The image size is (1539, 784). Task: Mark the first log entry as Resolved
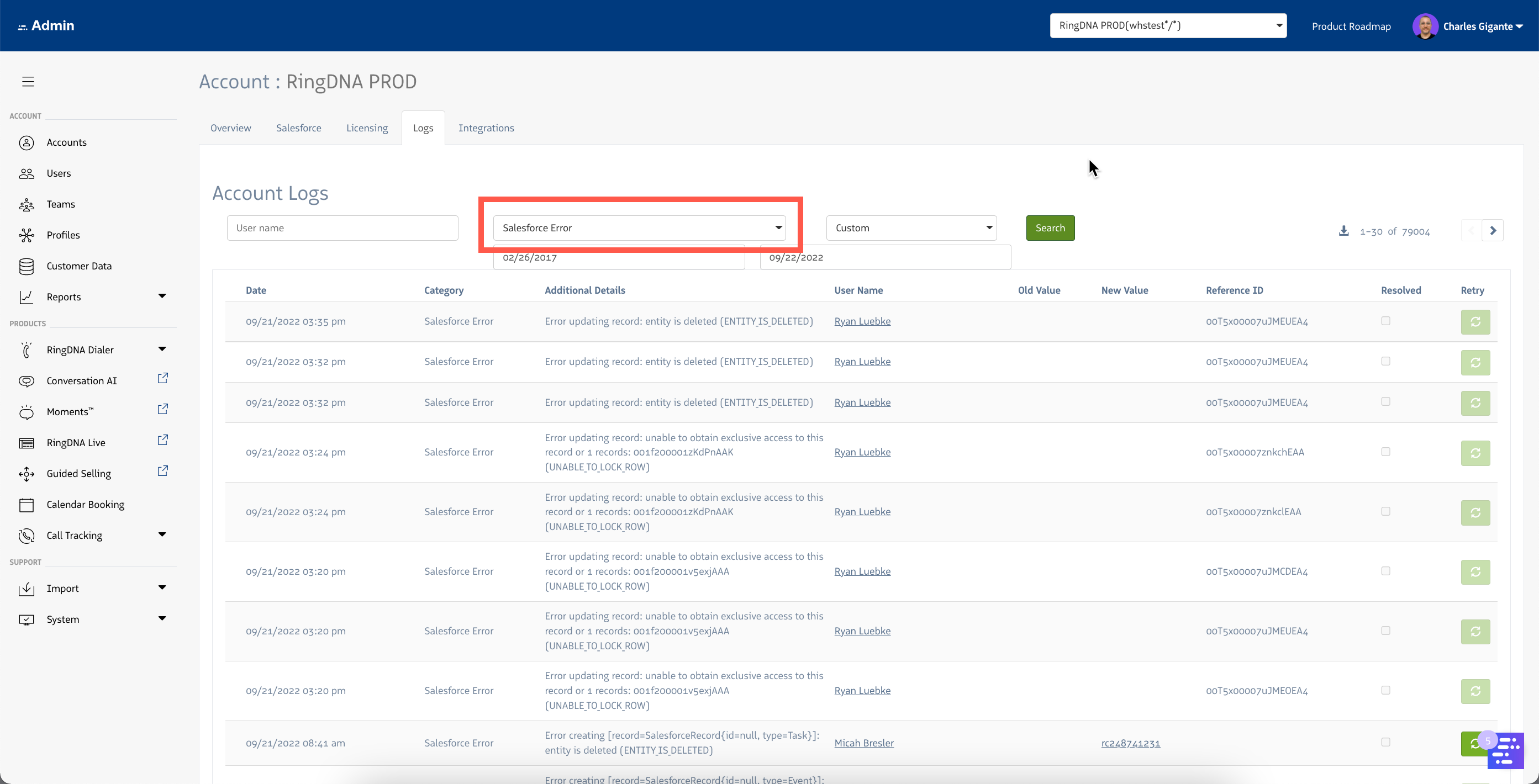1385,321
